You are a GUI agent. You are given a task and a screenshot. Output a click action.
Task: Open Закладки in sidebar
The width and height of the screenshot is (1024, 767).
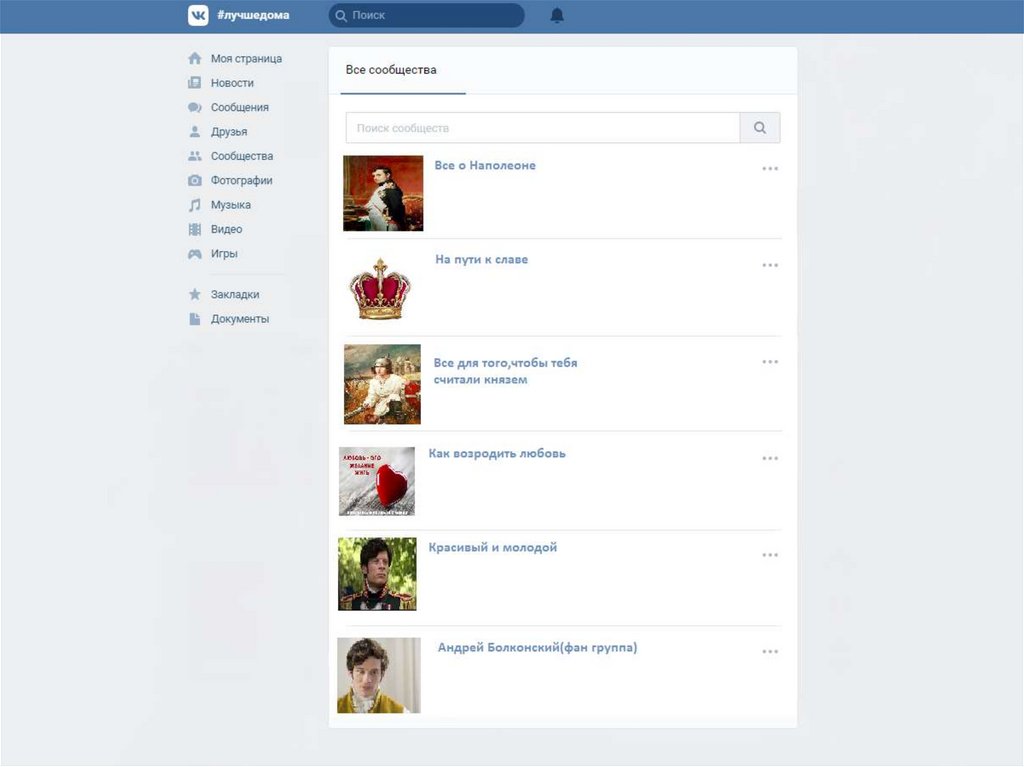(x=235, y=294)
